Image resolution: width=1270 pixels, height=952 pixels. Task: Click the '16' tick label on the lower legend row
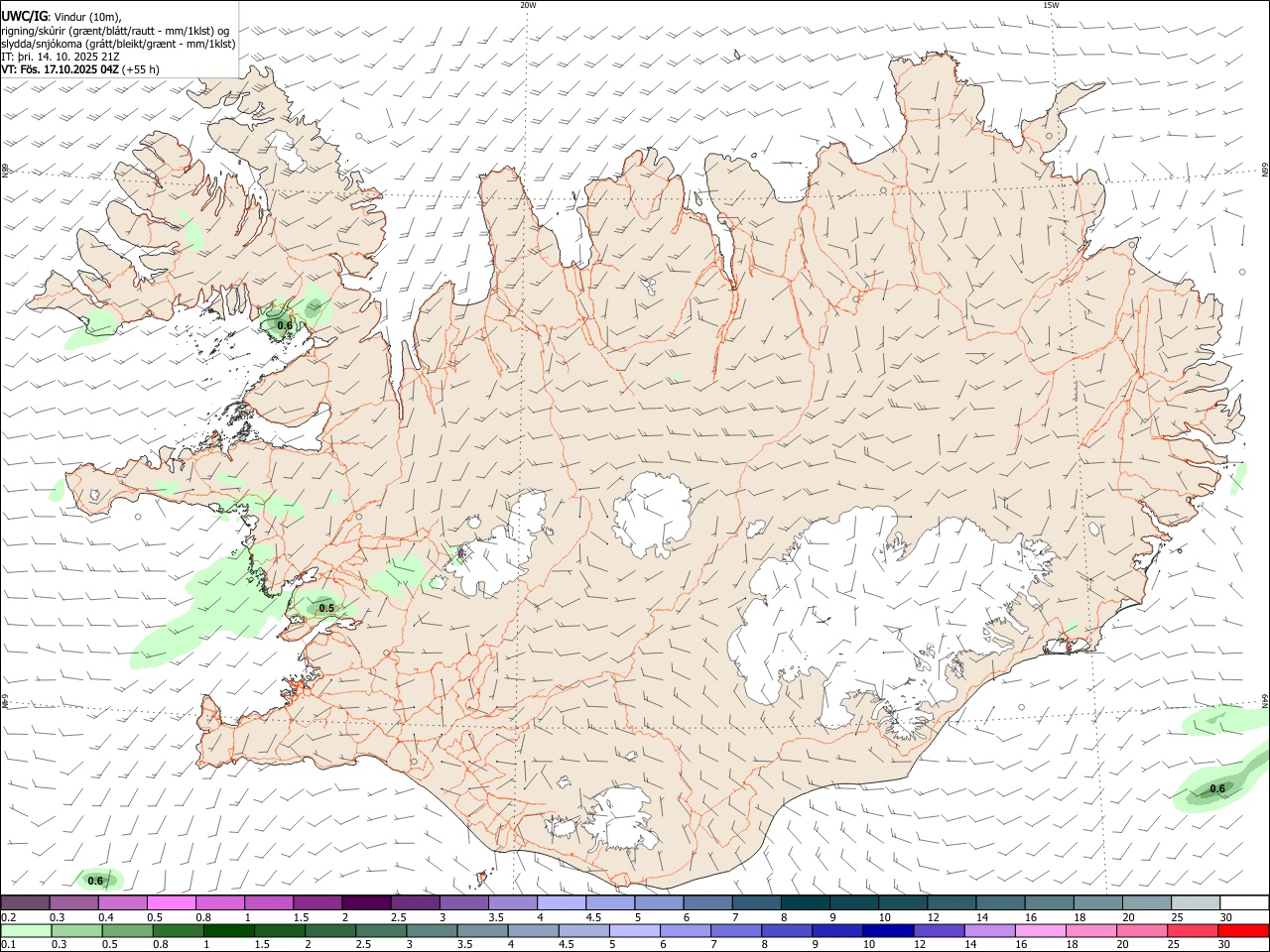click(x=1022, y=945)
